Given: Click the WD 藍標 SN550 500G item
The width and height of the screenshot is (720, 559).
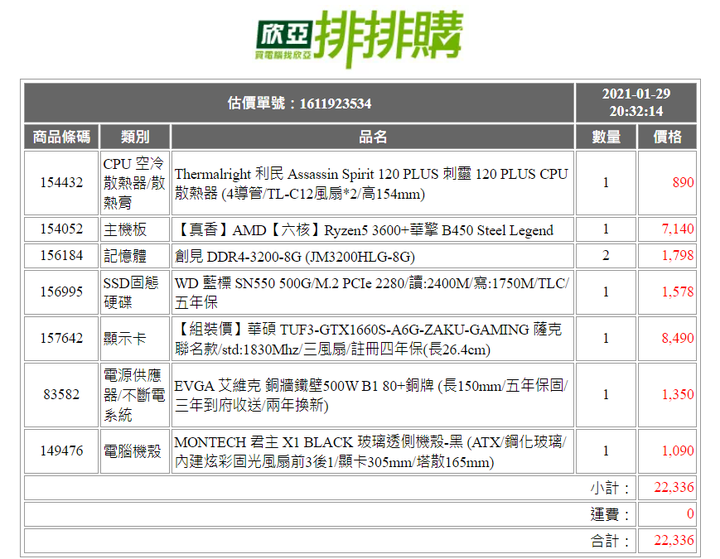Looking at the screenshot, I should coord(372,292).
